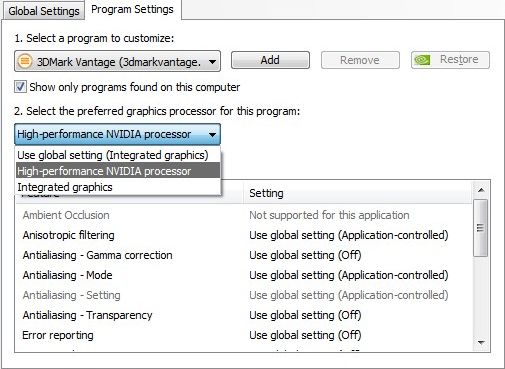This screenshot has height=369, width=505.
Task: Switch to the Global Settings tab
Action: pos(44,11)
